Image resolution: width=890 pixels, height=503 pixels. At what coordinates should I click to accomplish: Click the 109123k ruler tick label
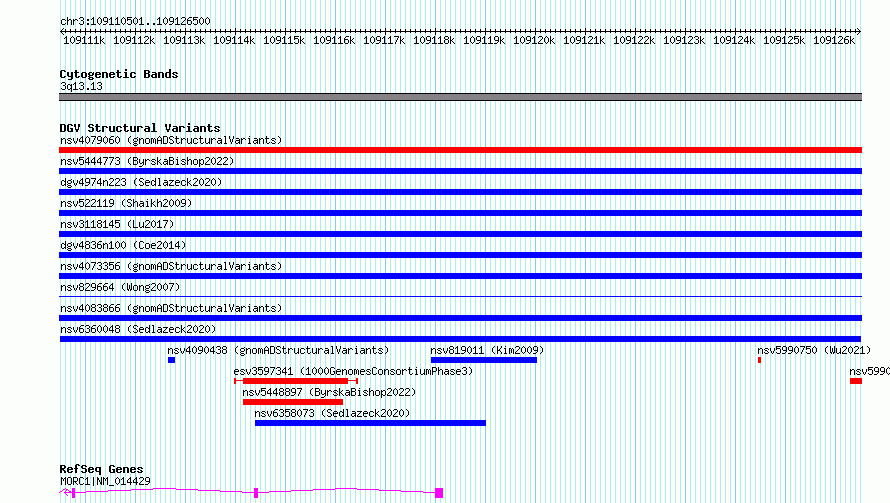pyautogui.click(x=684, y=40)
